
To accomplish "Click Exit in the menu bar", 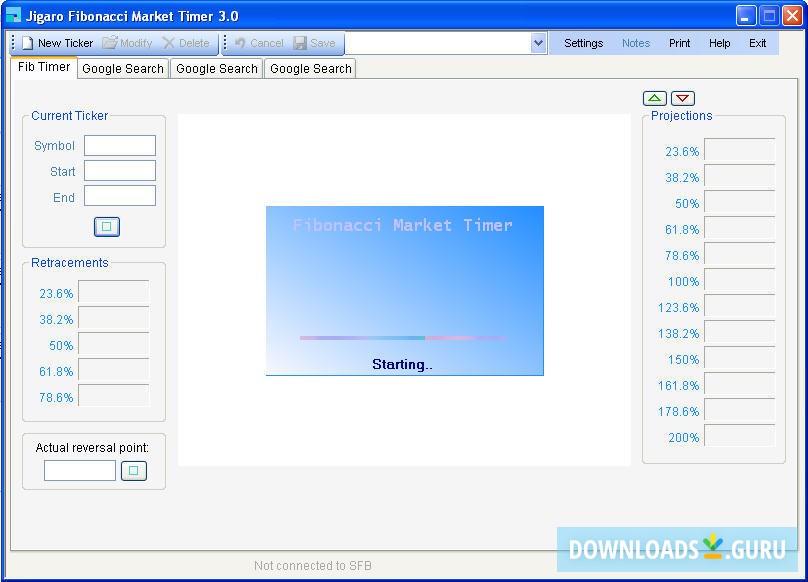I will point(757,43).
